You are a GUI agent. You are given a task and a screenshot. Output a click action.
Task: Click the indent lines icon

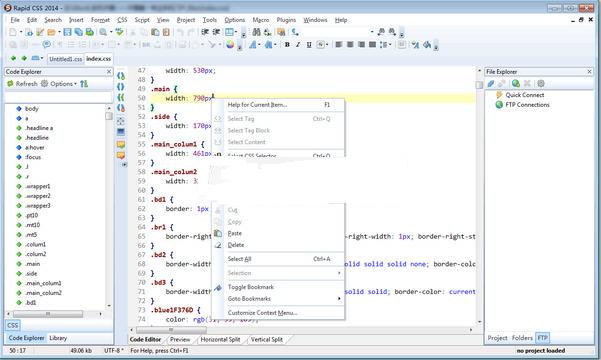(205, 33)
